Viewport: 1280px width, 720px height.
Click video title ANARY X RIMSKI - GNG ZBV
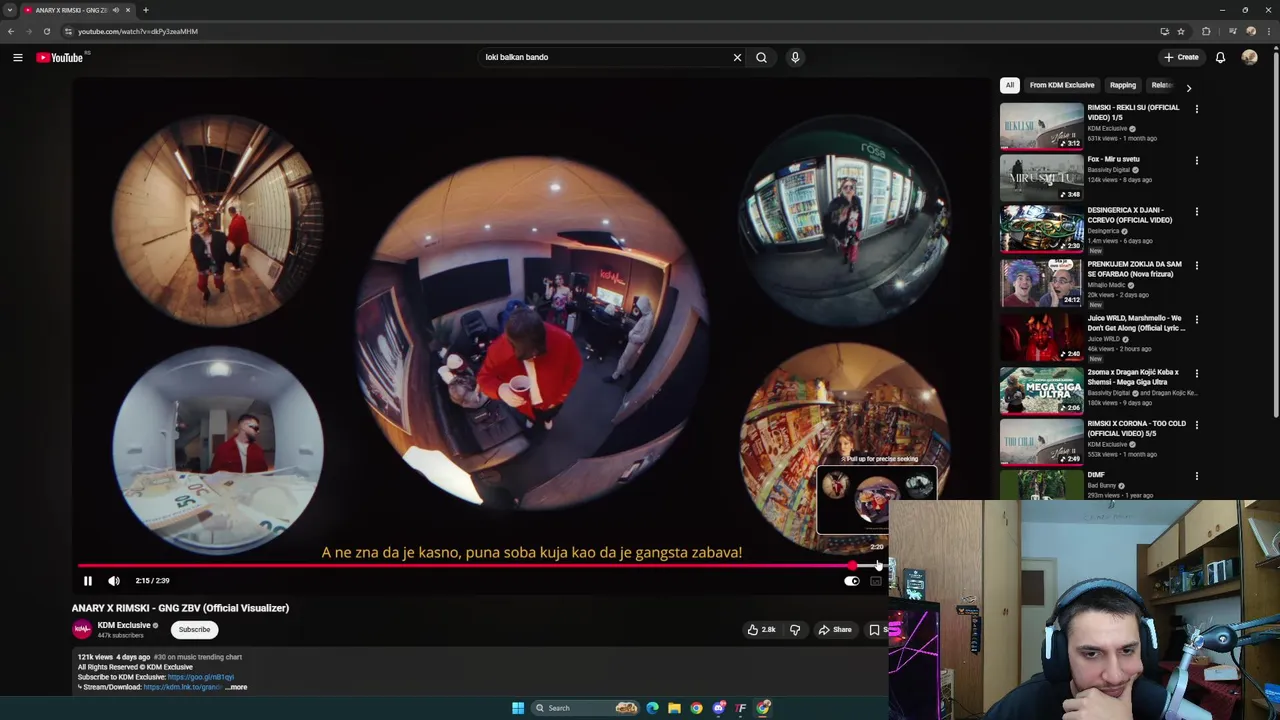[180, 608]
